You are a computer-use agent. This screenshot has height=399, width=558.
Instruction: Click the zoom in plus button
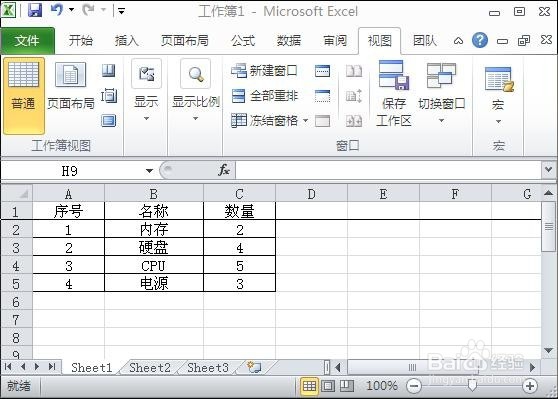(530, 386)
